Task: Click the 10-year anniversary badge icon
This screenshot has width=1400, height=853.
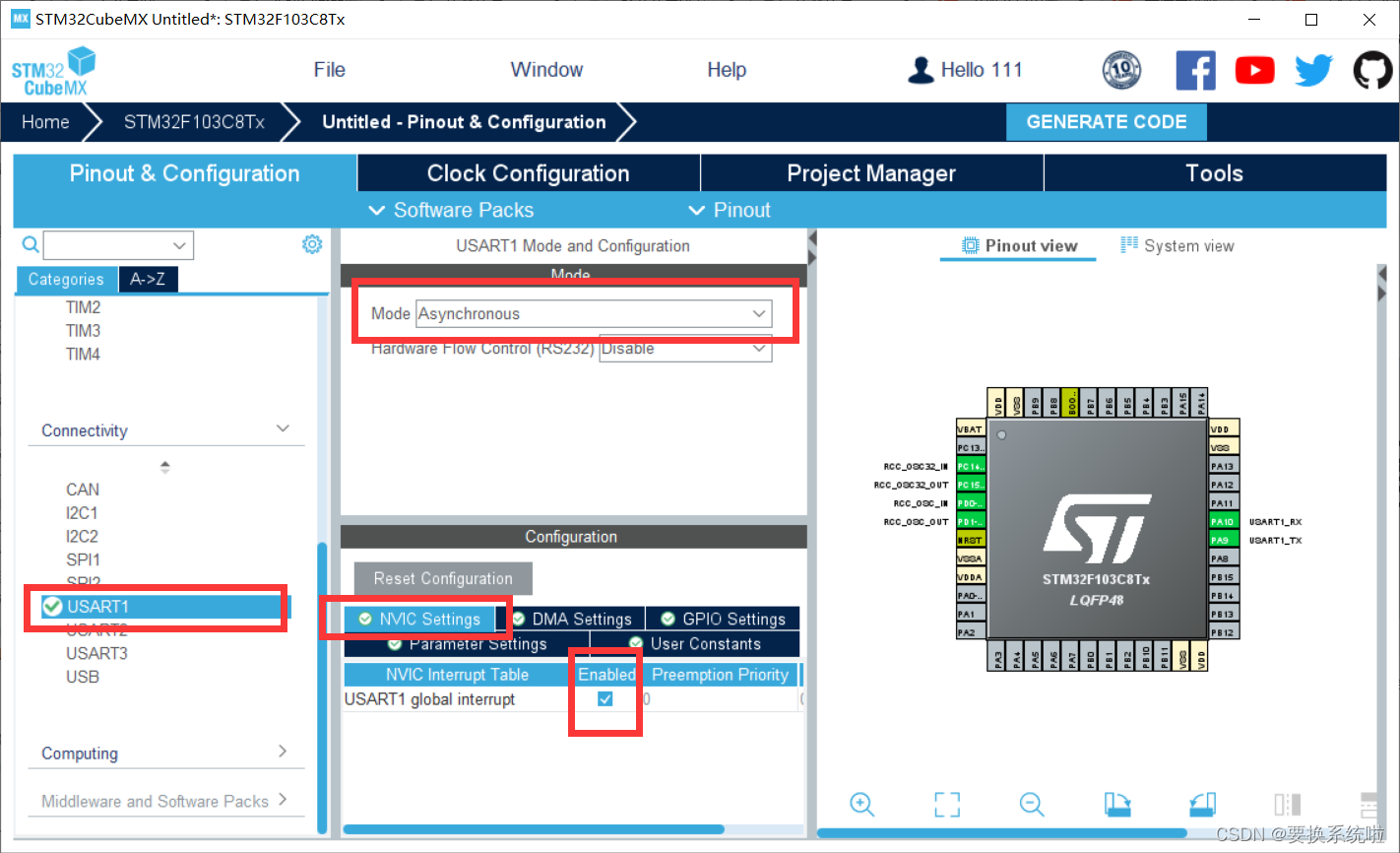Action: tap(1121, 71)
